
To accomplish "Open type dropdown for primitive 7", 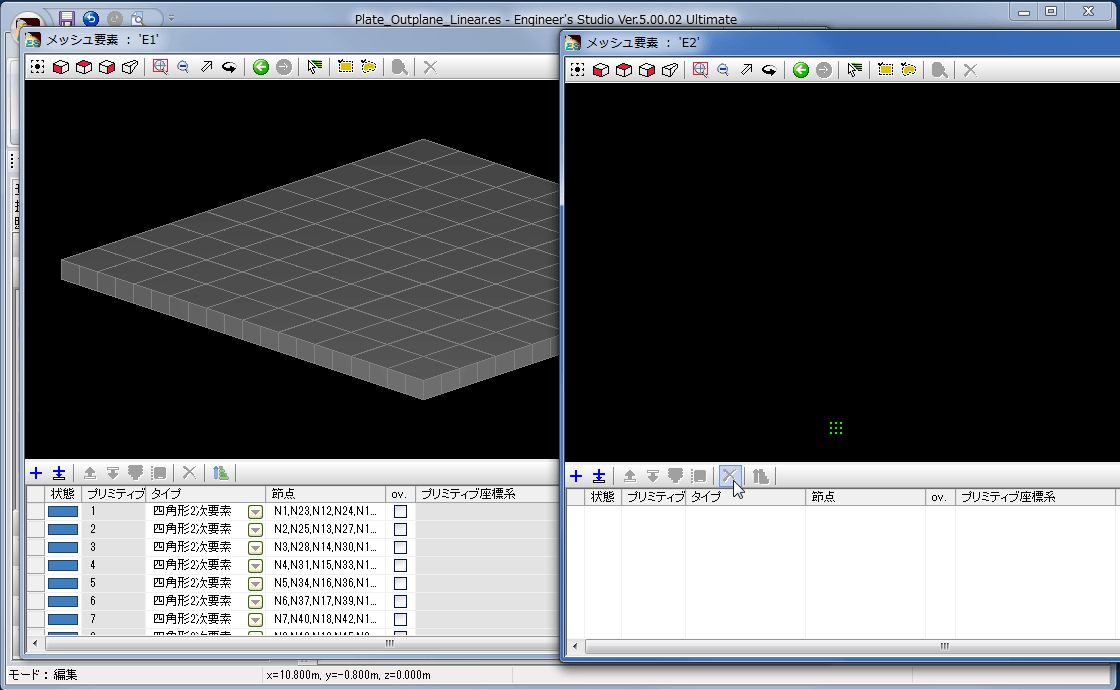I will pos(255,620).
